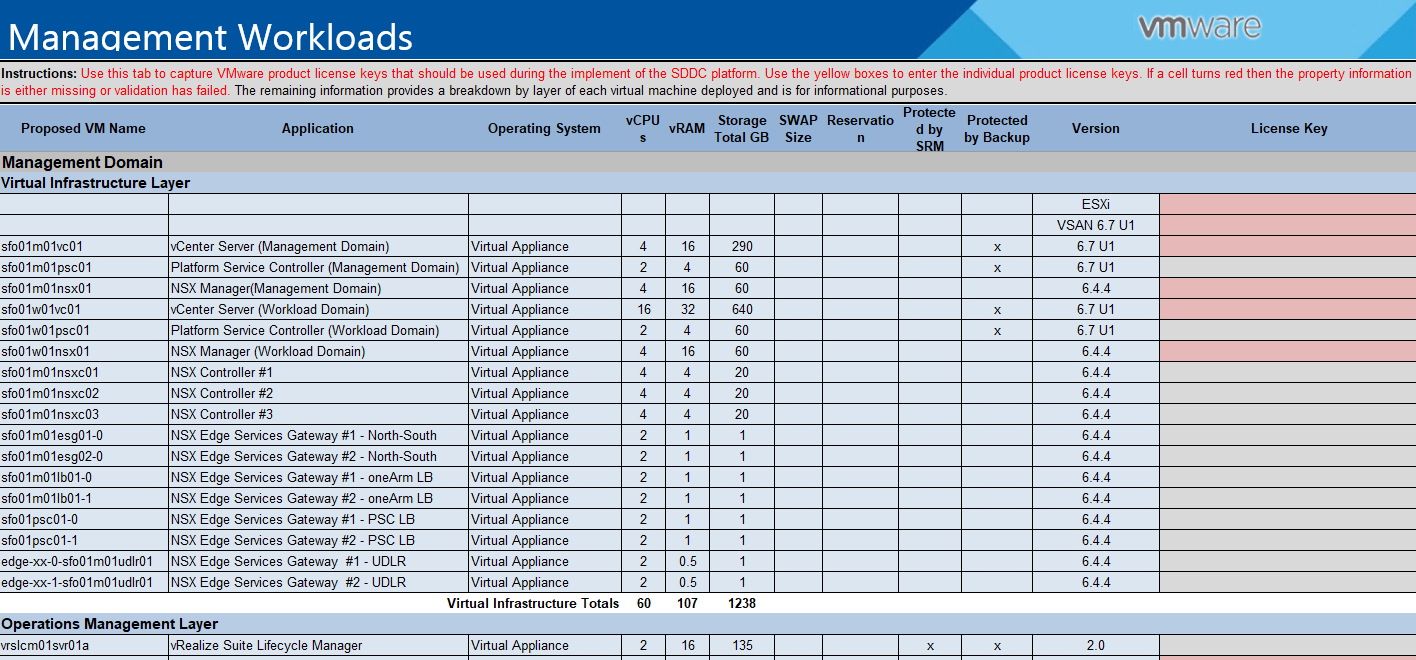Click the "Virtual Infrastructure Layer" heading
This screenshot has width=1416, height=660.
(95, 183)
